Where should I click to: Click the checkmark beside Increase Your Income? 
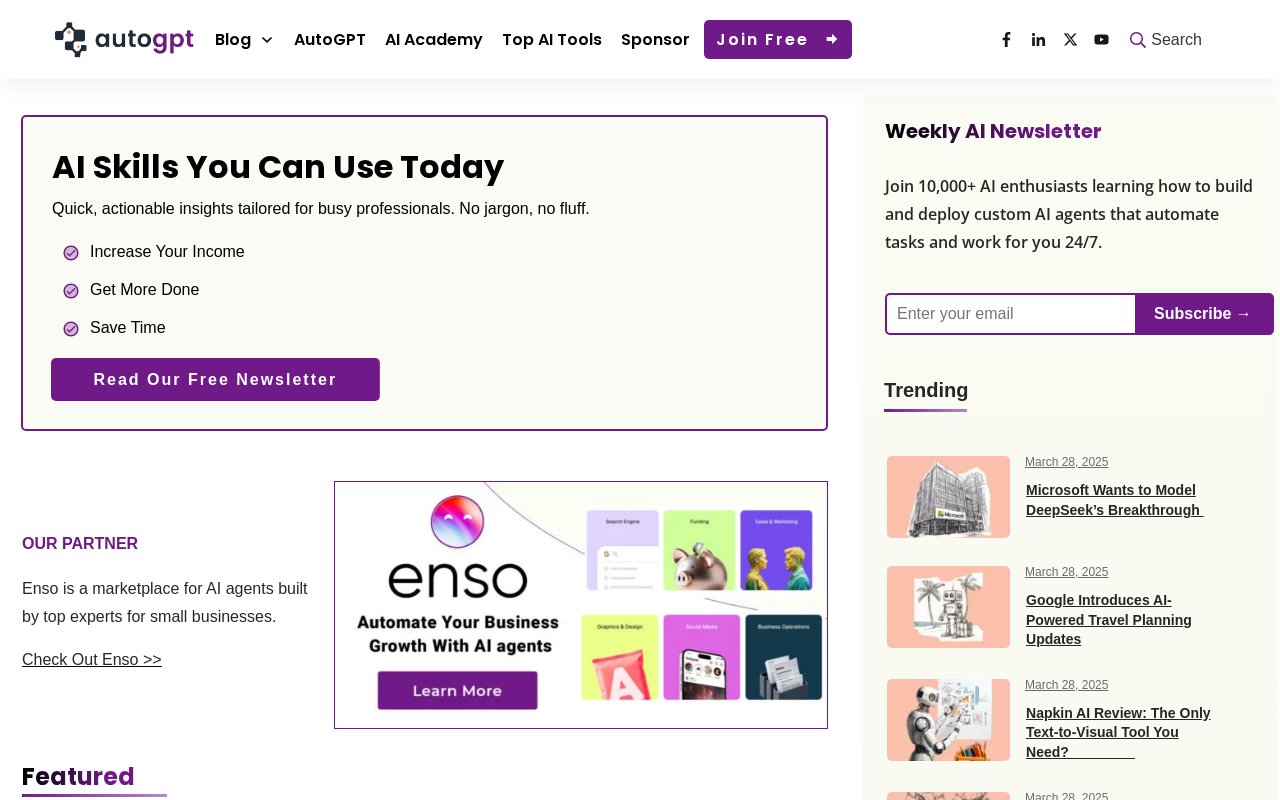tap(71, 253)
